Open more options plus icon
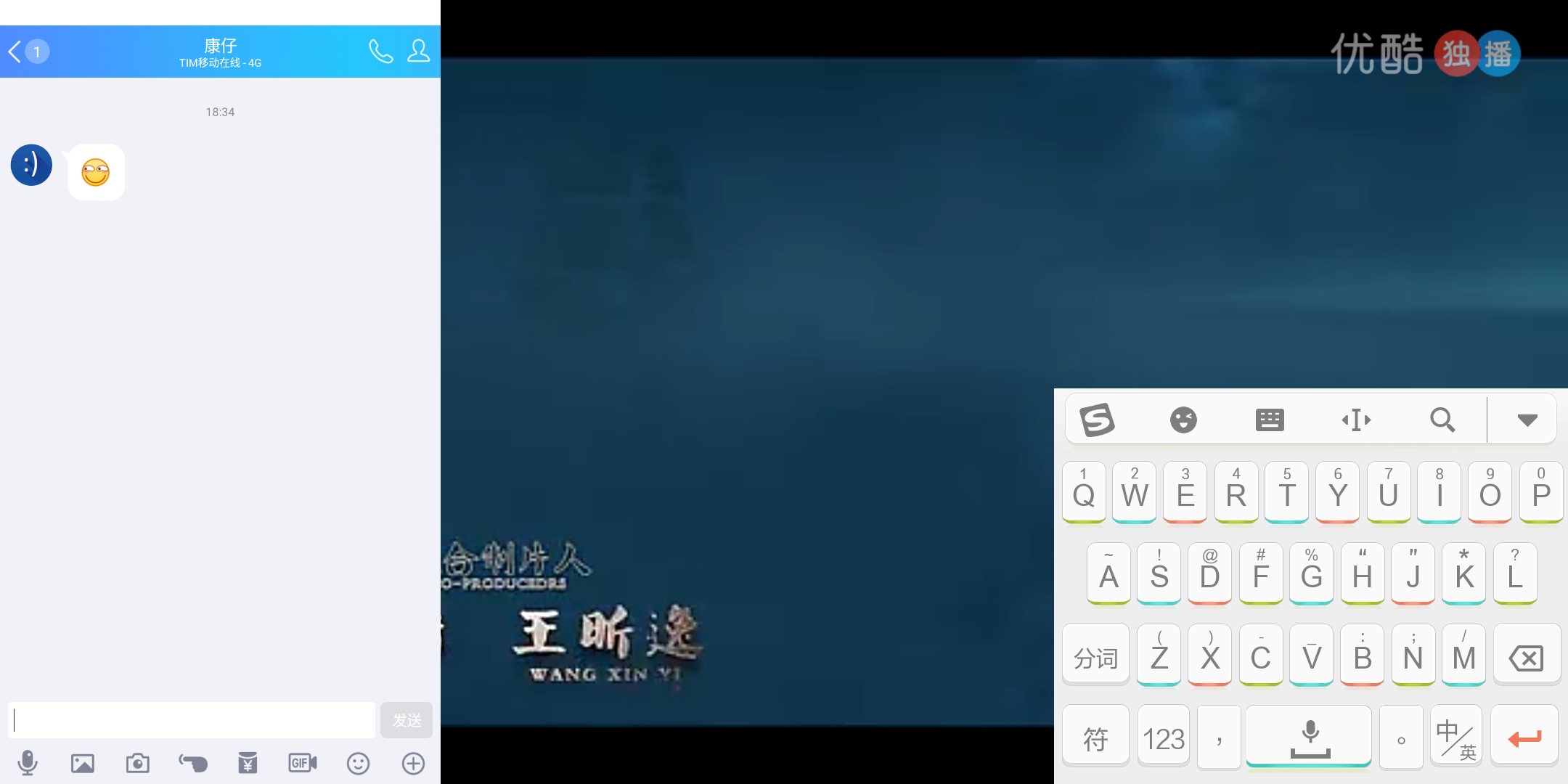Screen dimensions: 1568x784 pos(413,763)
